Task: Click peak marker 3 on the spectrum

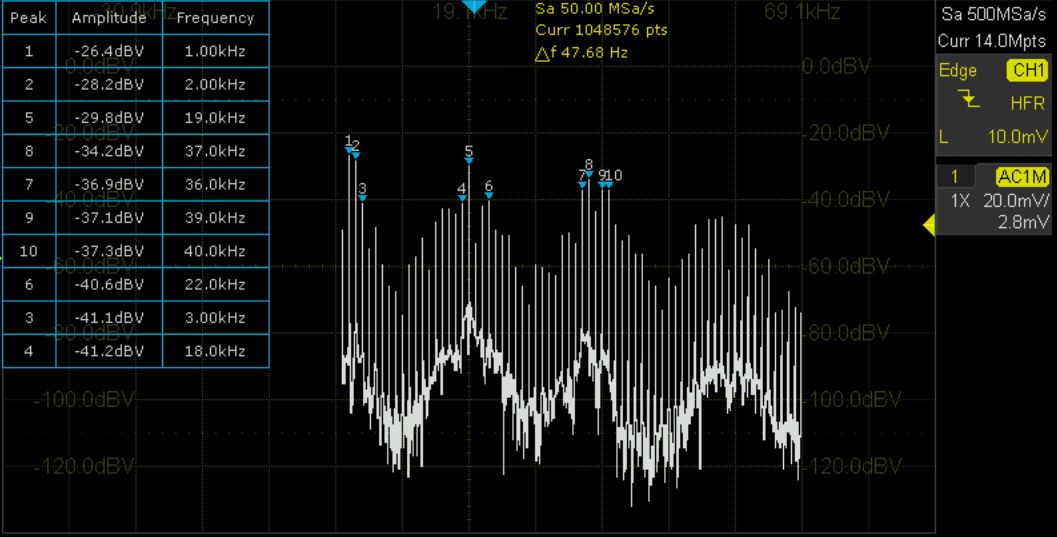Action: (x=362, y=196)
